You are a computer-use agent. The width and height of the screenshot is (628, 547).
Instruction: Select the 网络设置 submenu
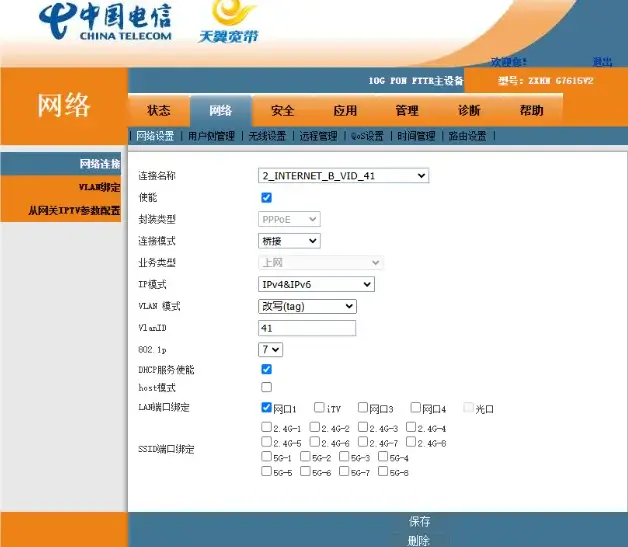pyautogui.click(x=155, y=136)
